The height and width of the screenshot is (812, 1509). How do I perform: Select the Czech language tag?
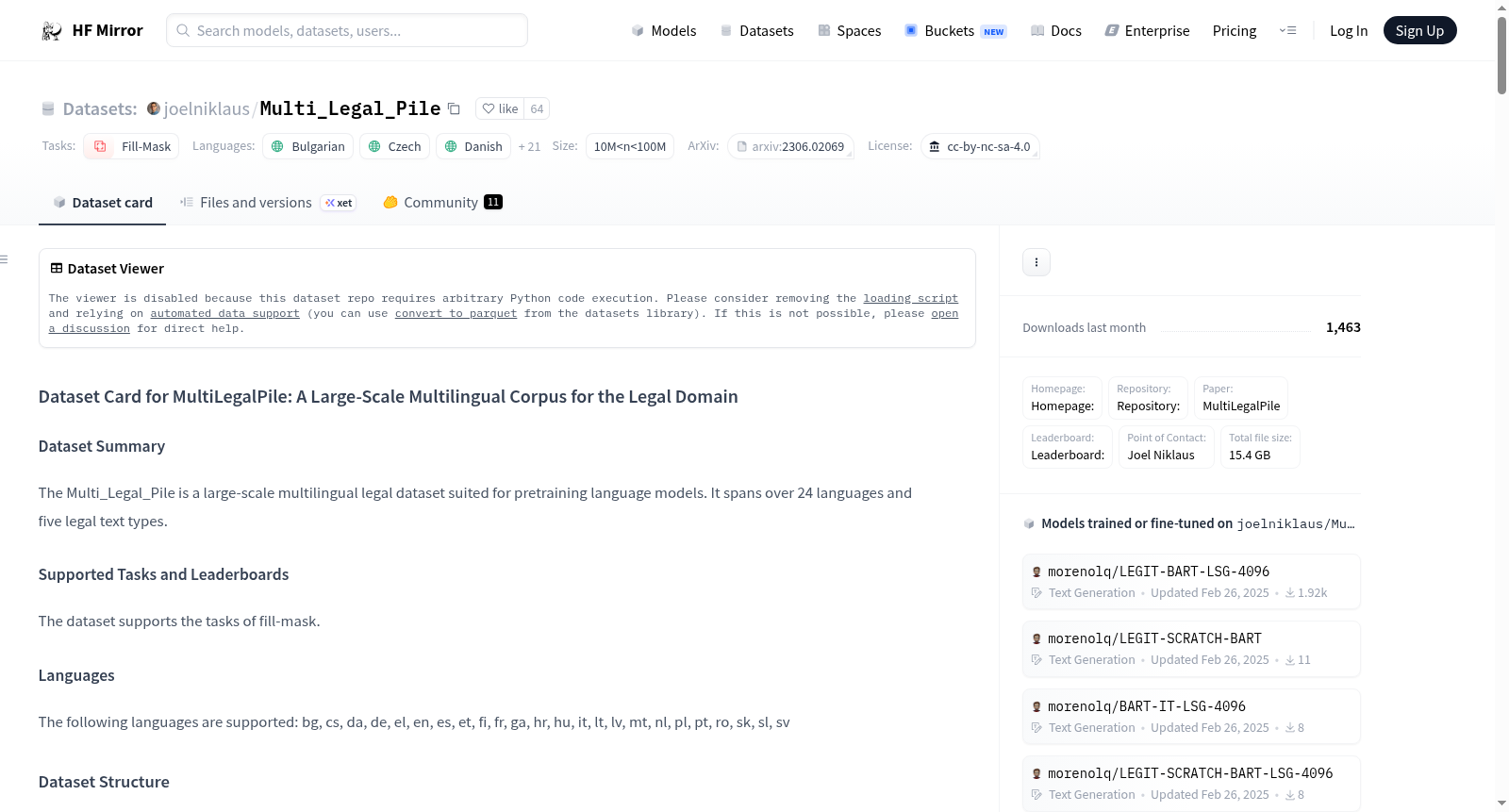coord(394,146)
